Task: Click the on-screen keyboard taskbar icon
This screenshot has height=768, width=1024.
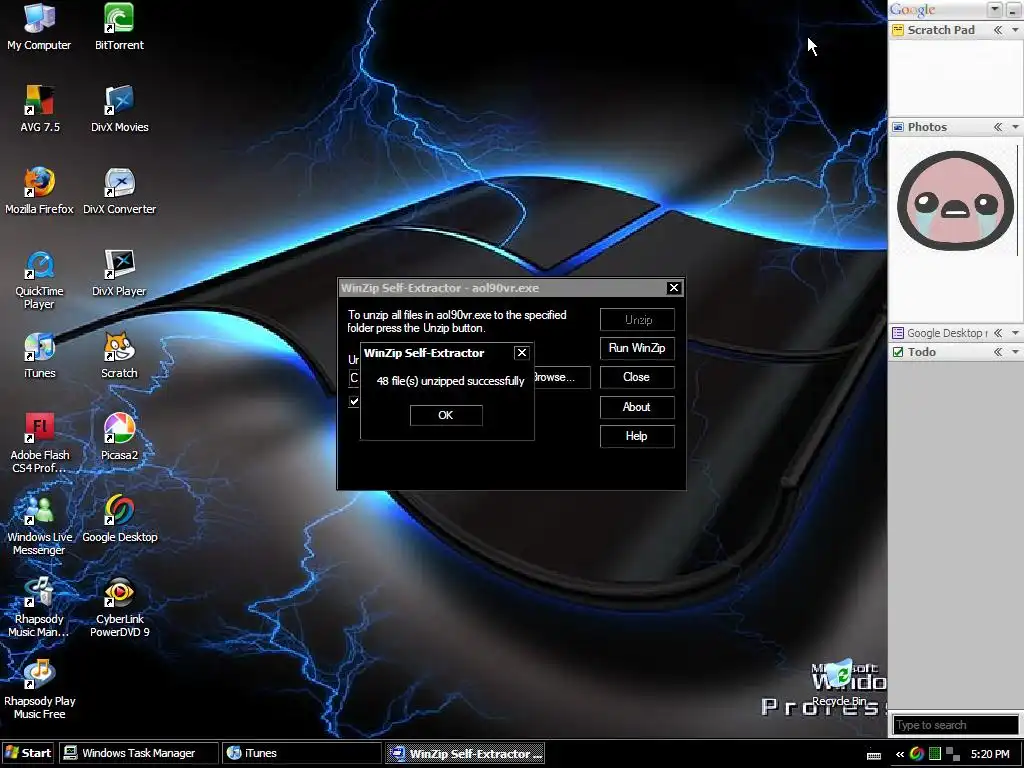Action: [x=874, y=755]
